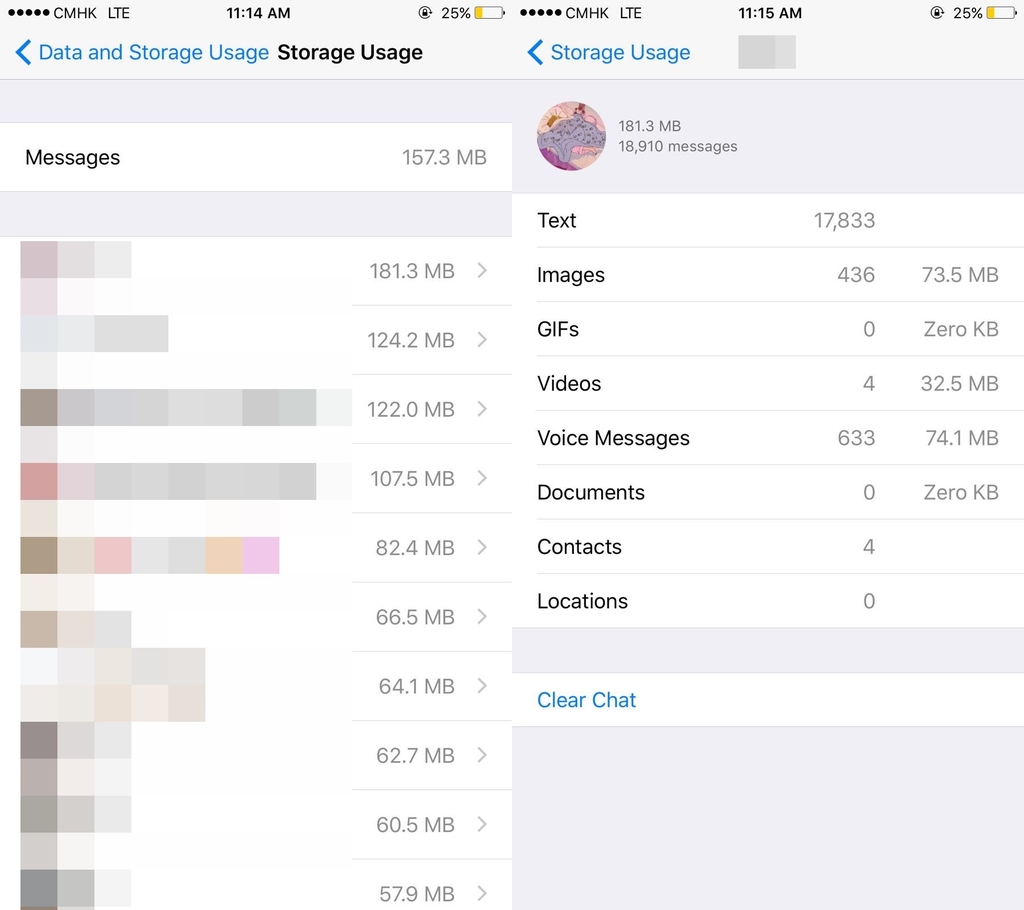The width and height of the screenshot is (1024, 910).
Task: Select the Voice Messages row
Action: [x=768, y=438]
